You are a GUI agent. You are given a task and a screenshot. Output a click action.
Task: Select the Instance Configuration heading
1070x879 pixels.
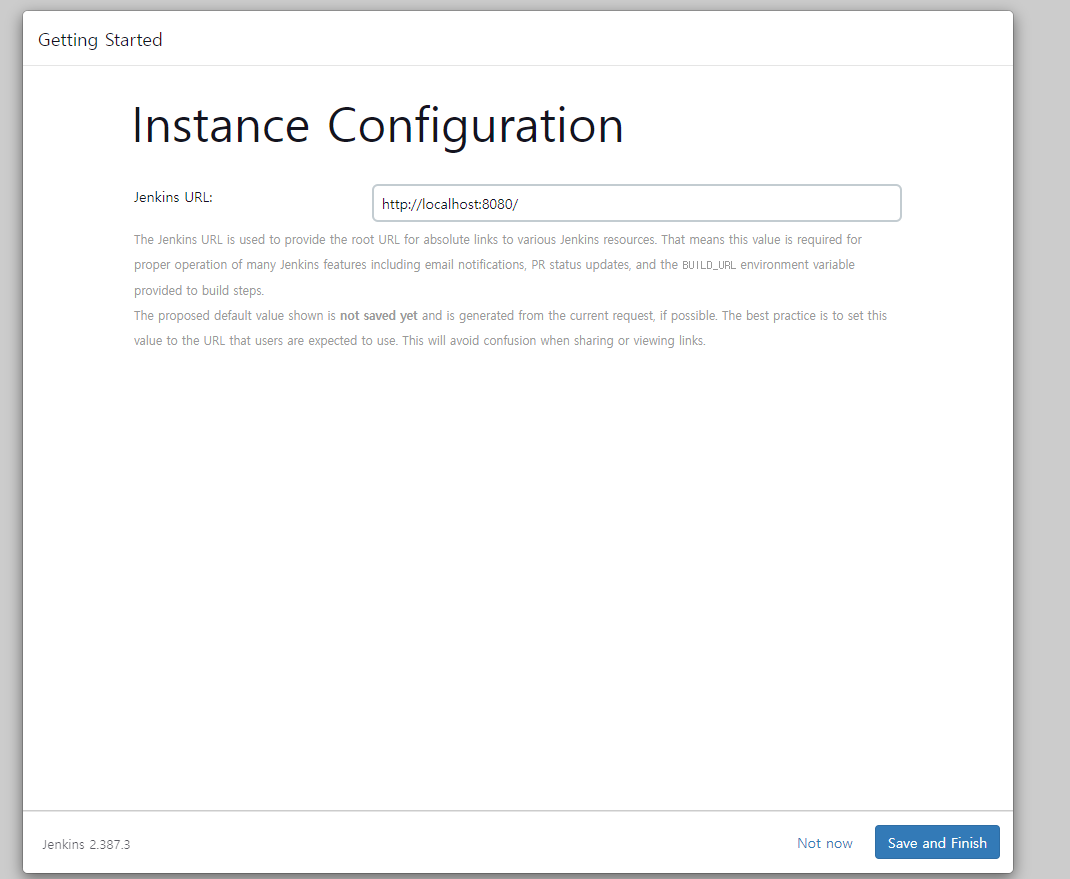[377, 126]
